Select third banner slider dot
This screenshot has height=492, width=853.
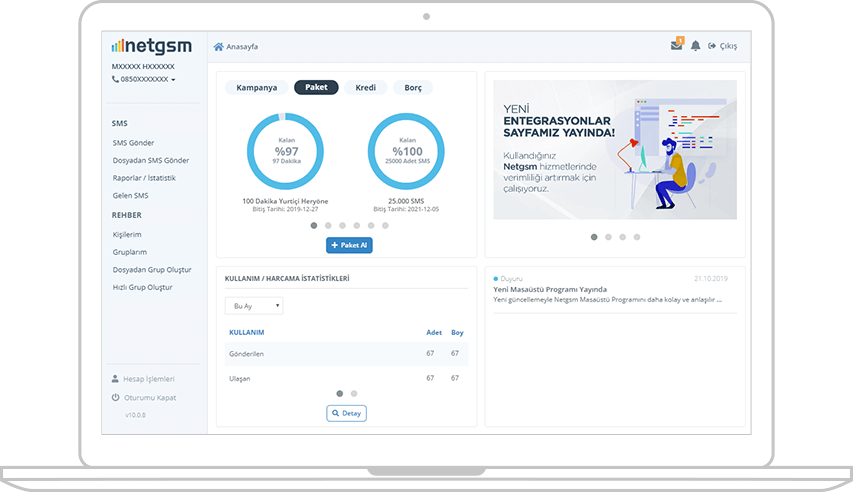pyautogui.click(x=622, y=237)
